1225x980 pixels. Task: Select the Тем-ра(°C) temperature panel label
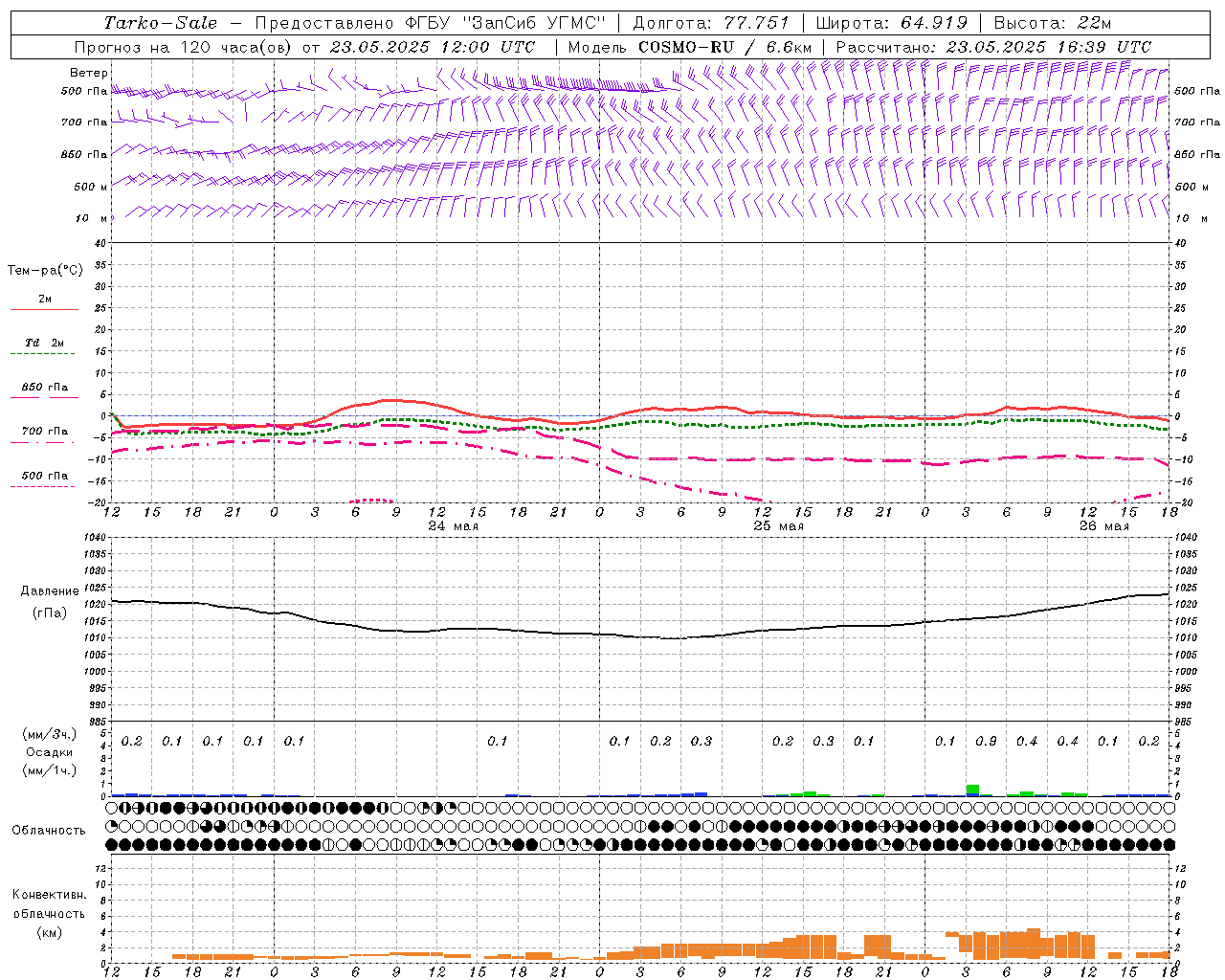tap(45, 271)
